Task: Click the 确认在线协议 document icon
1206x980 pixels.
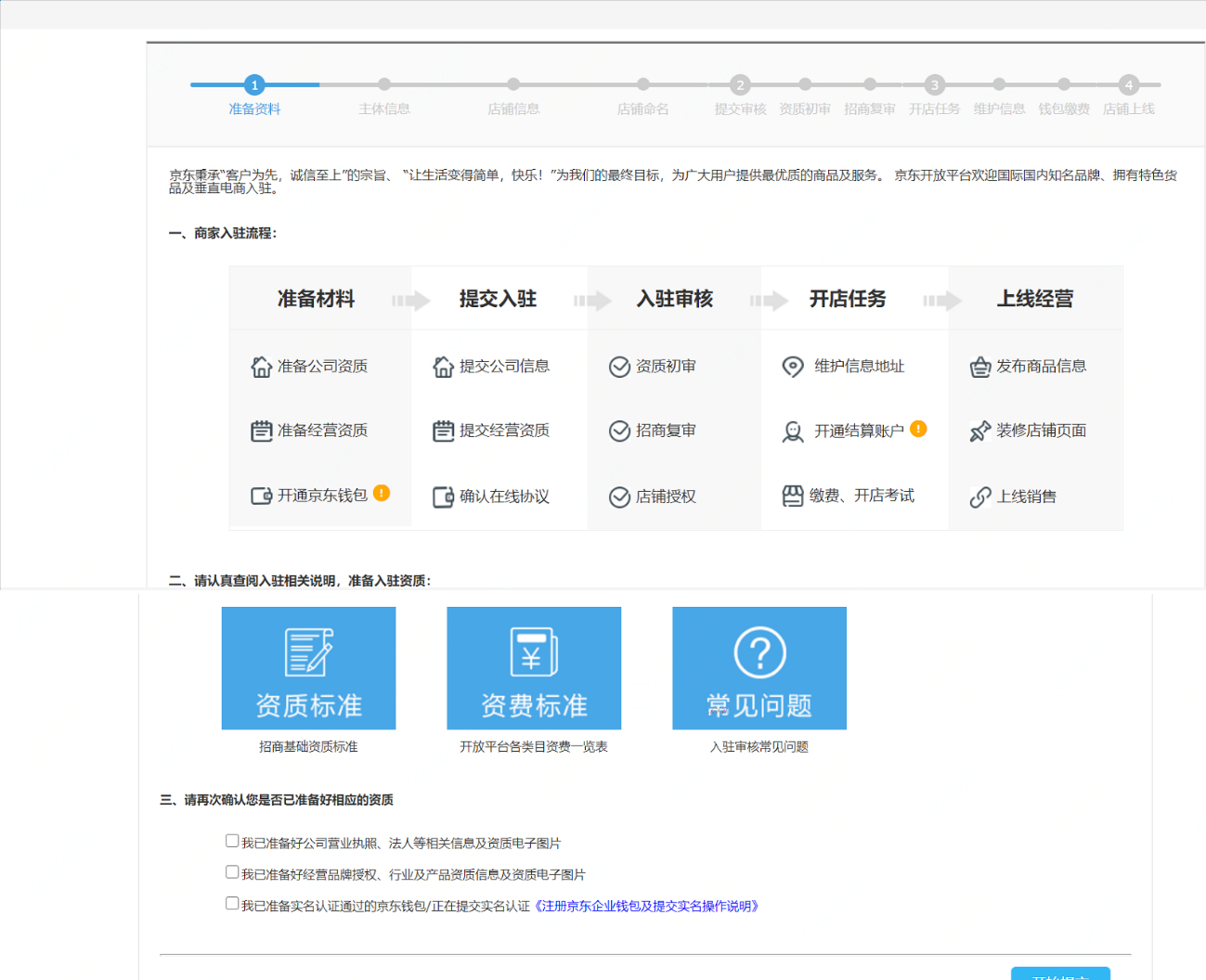Action: (x=443, y=496)
